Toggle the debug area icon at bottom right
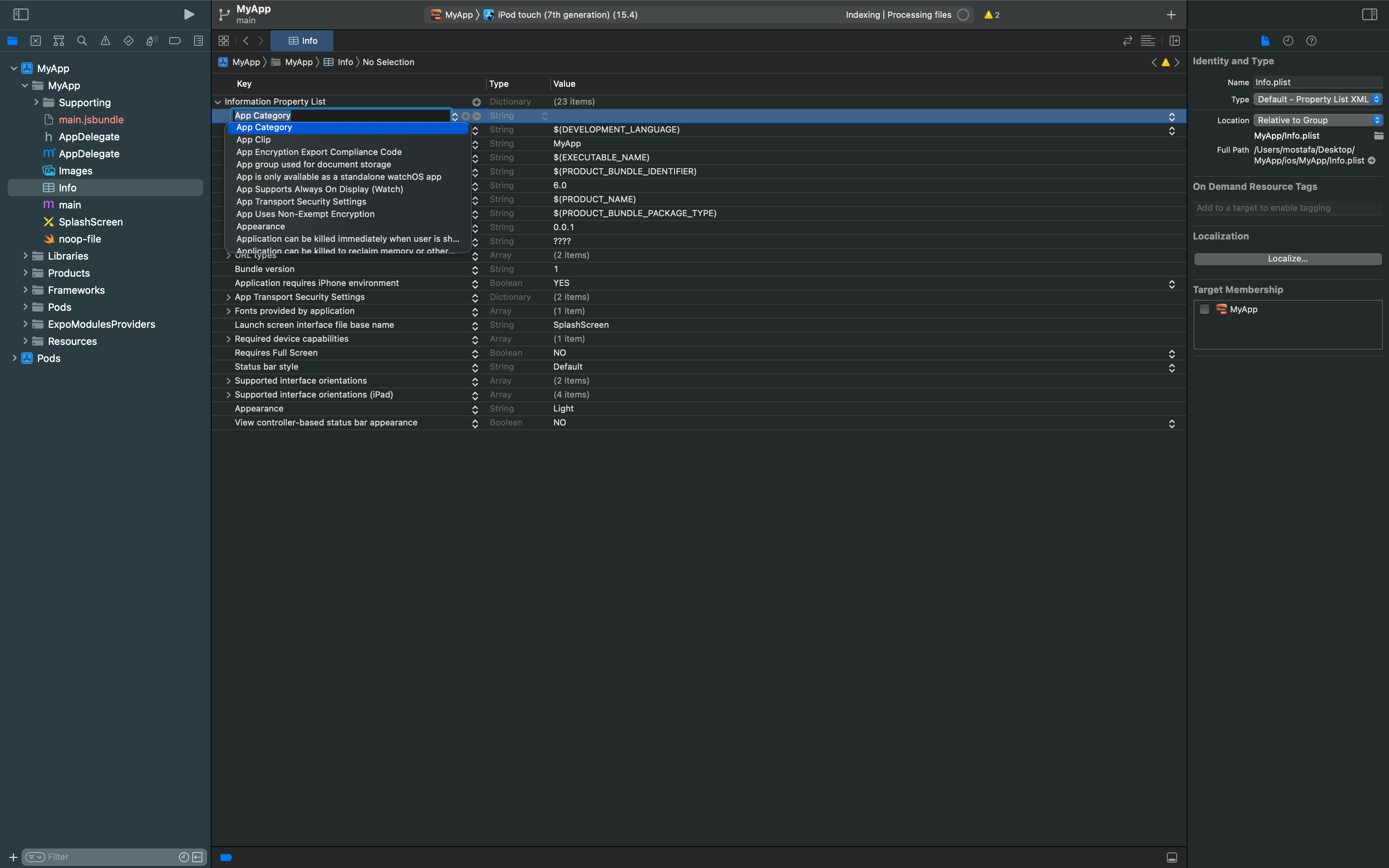 tap(1172, 857)
